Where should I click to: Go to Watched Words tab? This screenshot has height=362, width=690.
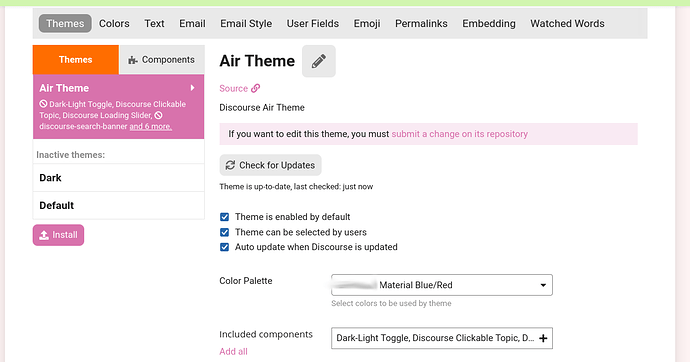567,23
